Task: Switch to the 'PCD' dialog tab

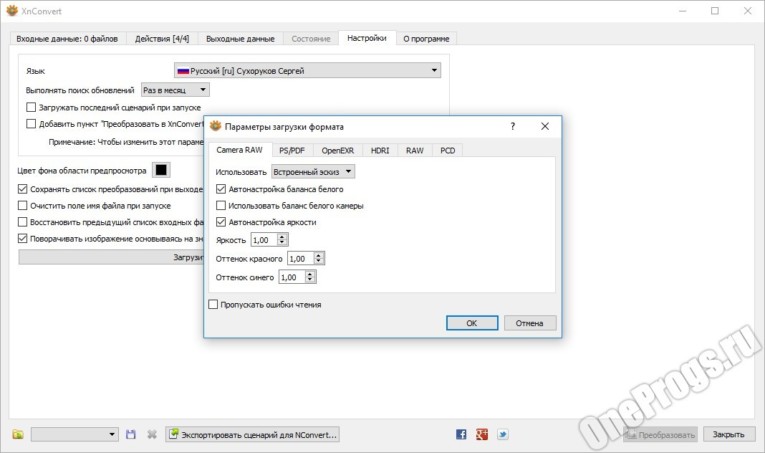Action: point(447,151)
